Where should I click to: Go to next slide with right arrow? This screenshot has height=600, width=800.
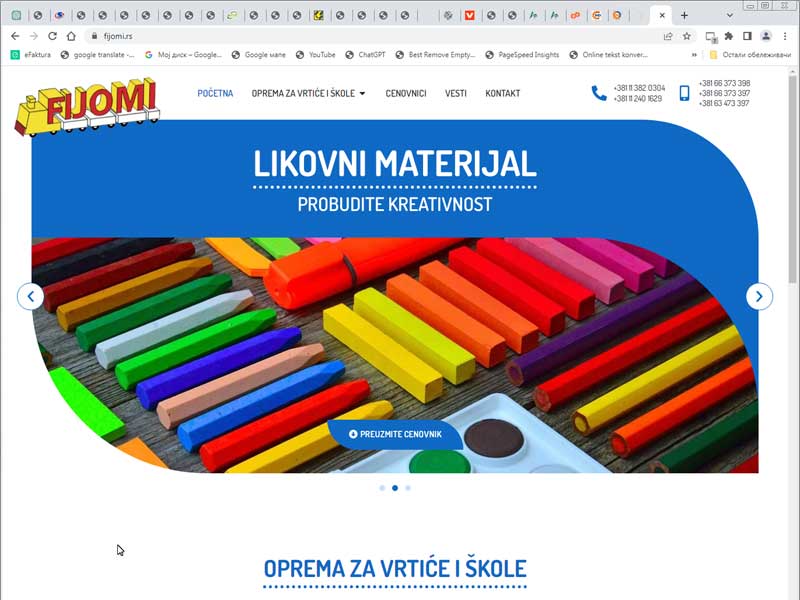759,296
